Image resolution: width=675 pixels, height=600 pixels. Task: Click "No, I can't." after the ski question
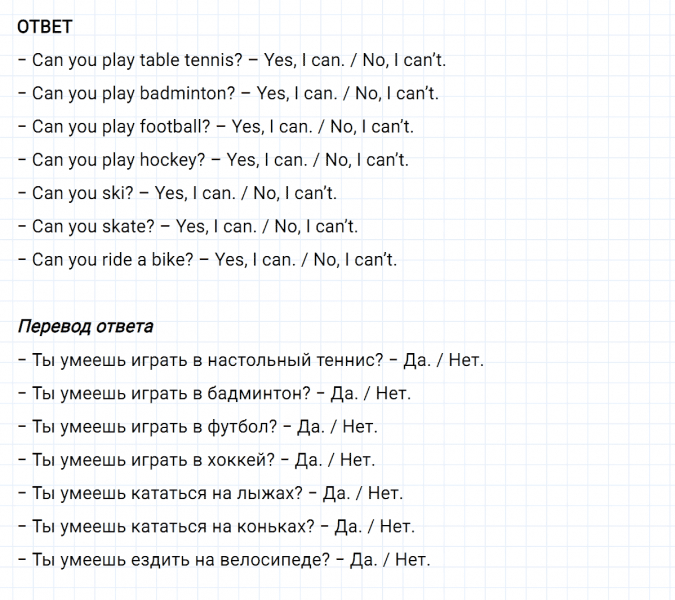[295, 193]
